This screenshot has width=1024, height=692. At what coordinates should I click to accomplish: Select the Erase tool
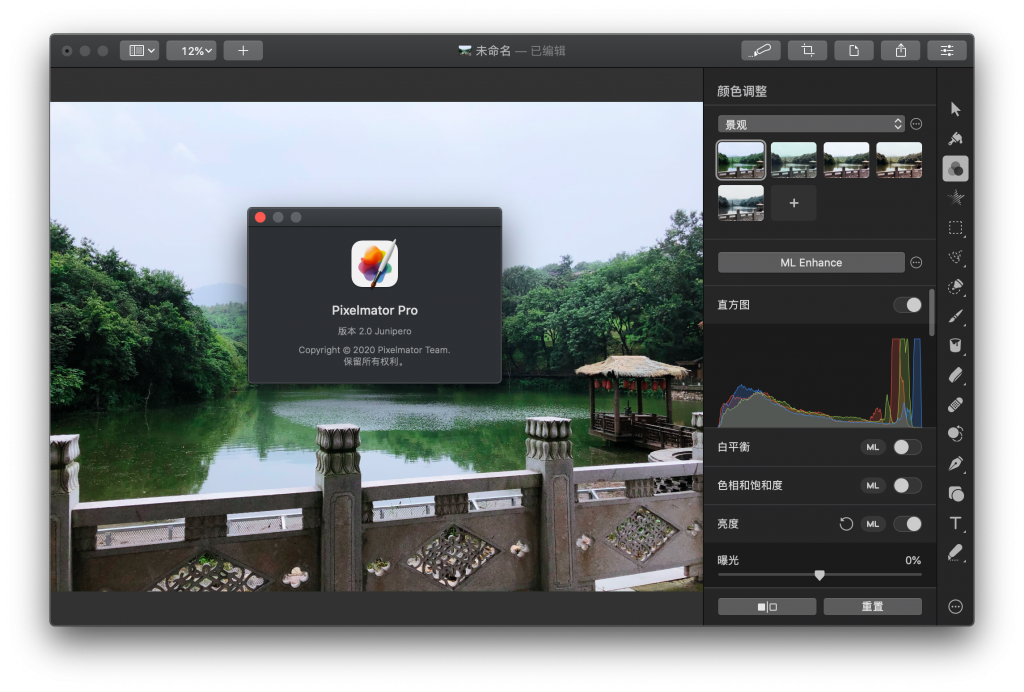955,375
